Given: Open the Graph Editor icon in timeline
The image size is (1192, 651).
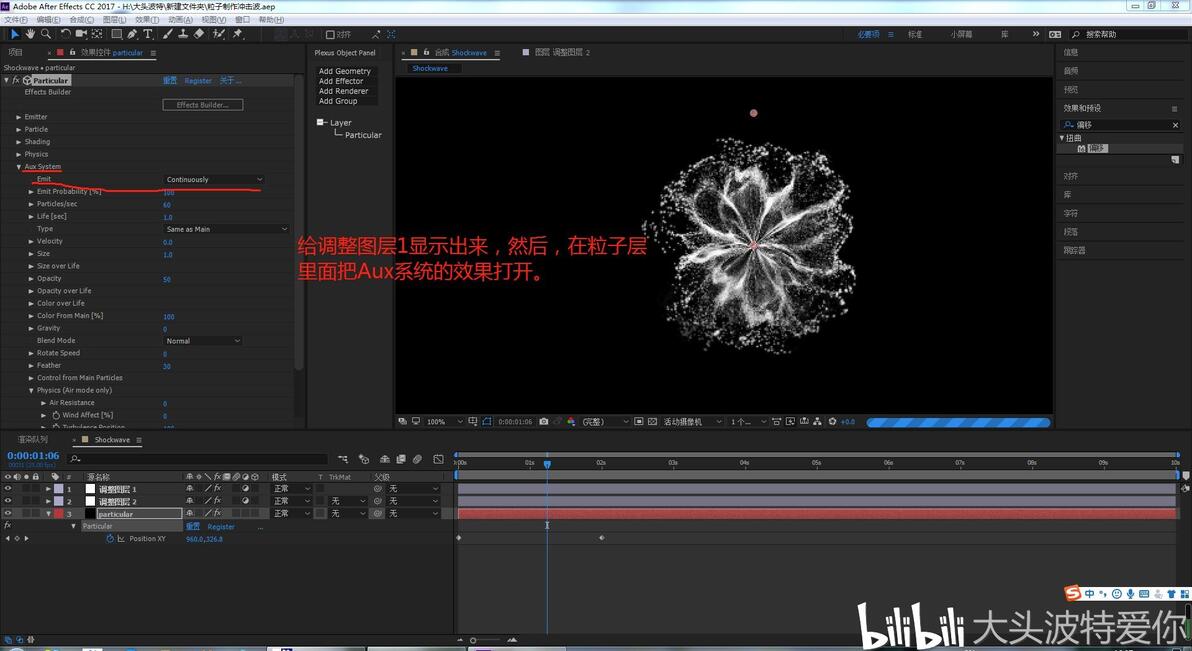Looking at the screenshot, I should pos(439,459).
